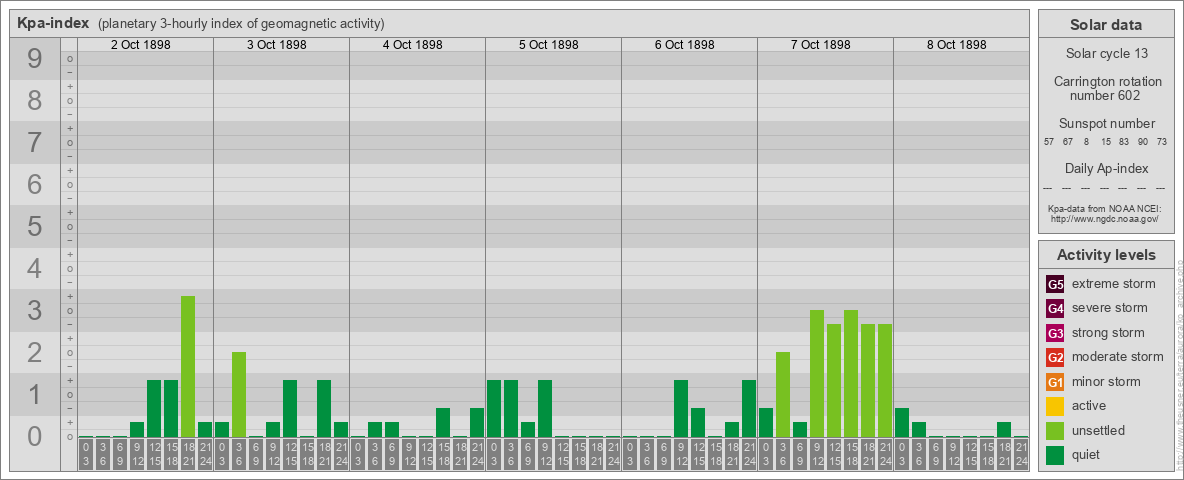Select the light green unsettled swatch
The width and height of the screenshot is (1184, 480).
pos(1055,431)
